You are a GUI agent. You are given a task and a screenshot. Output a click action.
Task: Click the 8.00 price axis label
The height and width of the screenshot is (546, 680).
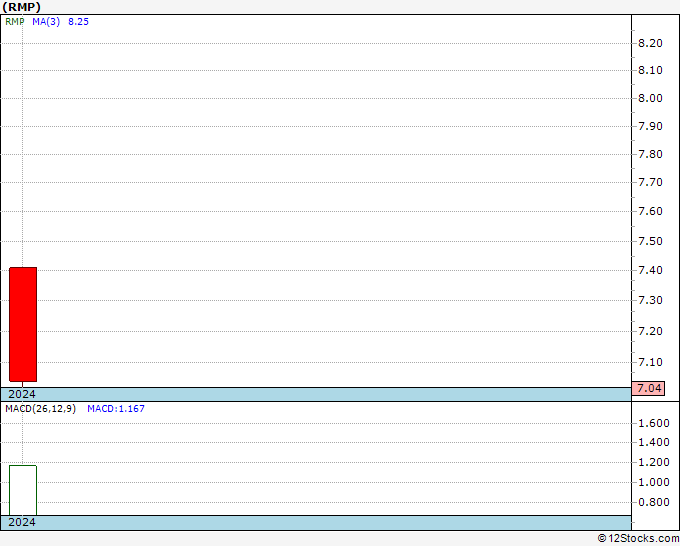pos(650,98)
